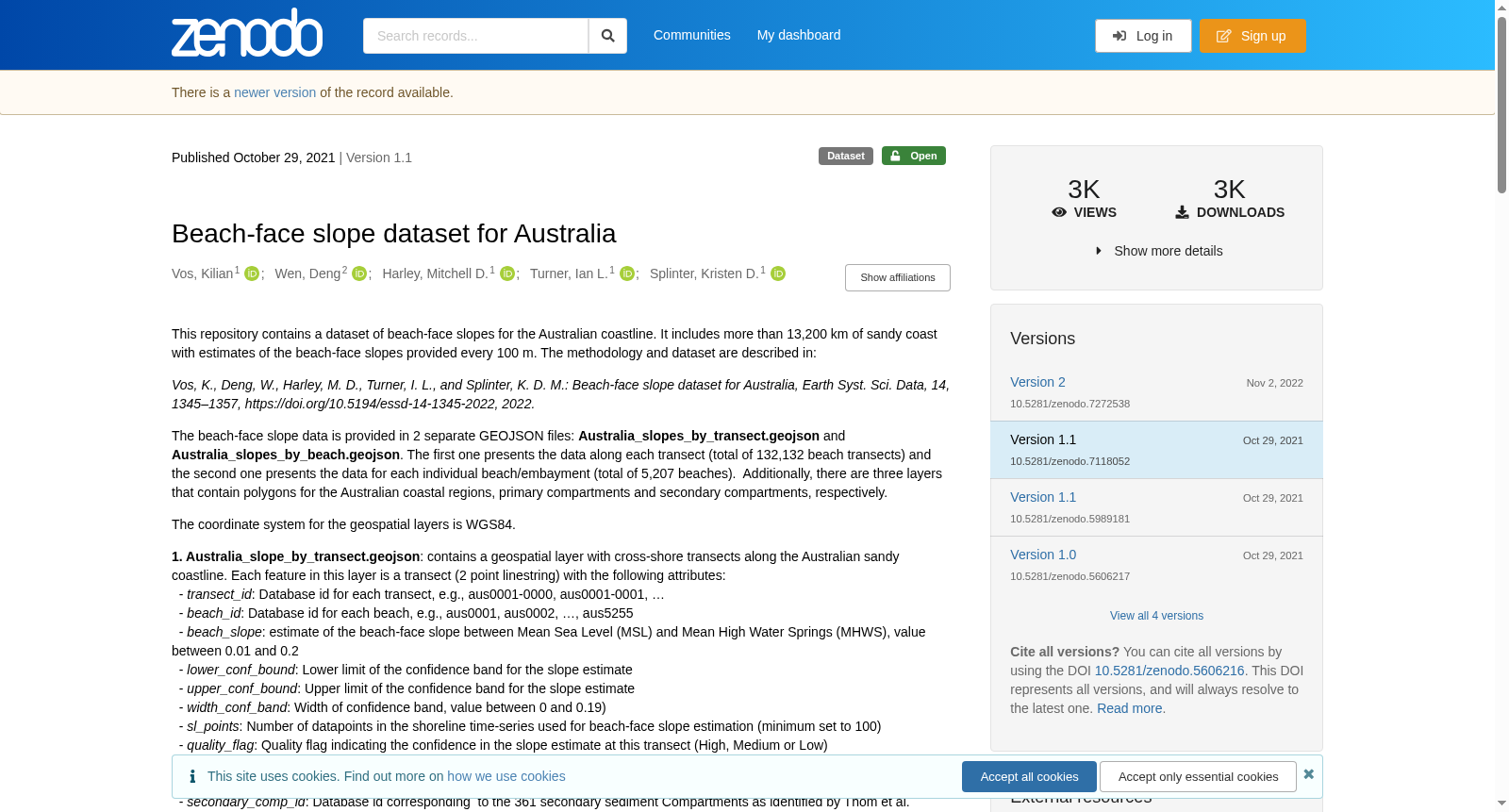The width and height of the screenshot is (1509, 812).
Task: Open ORCID icon for Vos, Kilian
Action: point(252,273)
